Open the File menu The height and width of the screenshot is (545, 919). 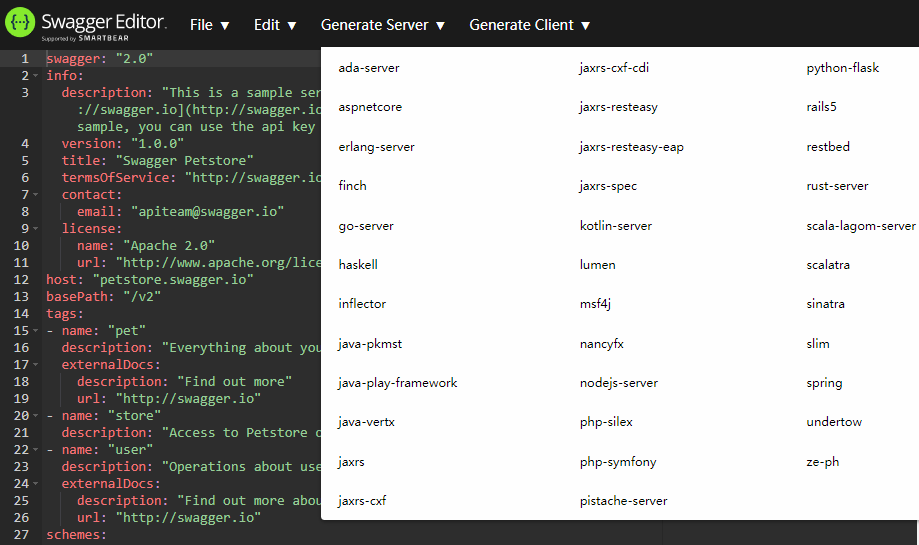209,25
